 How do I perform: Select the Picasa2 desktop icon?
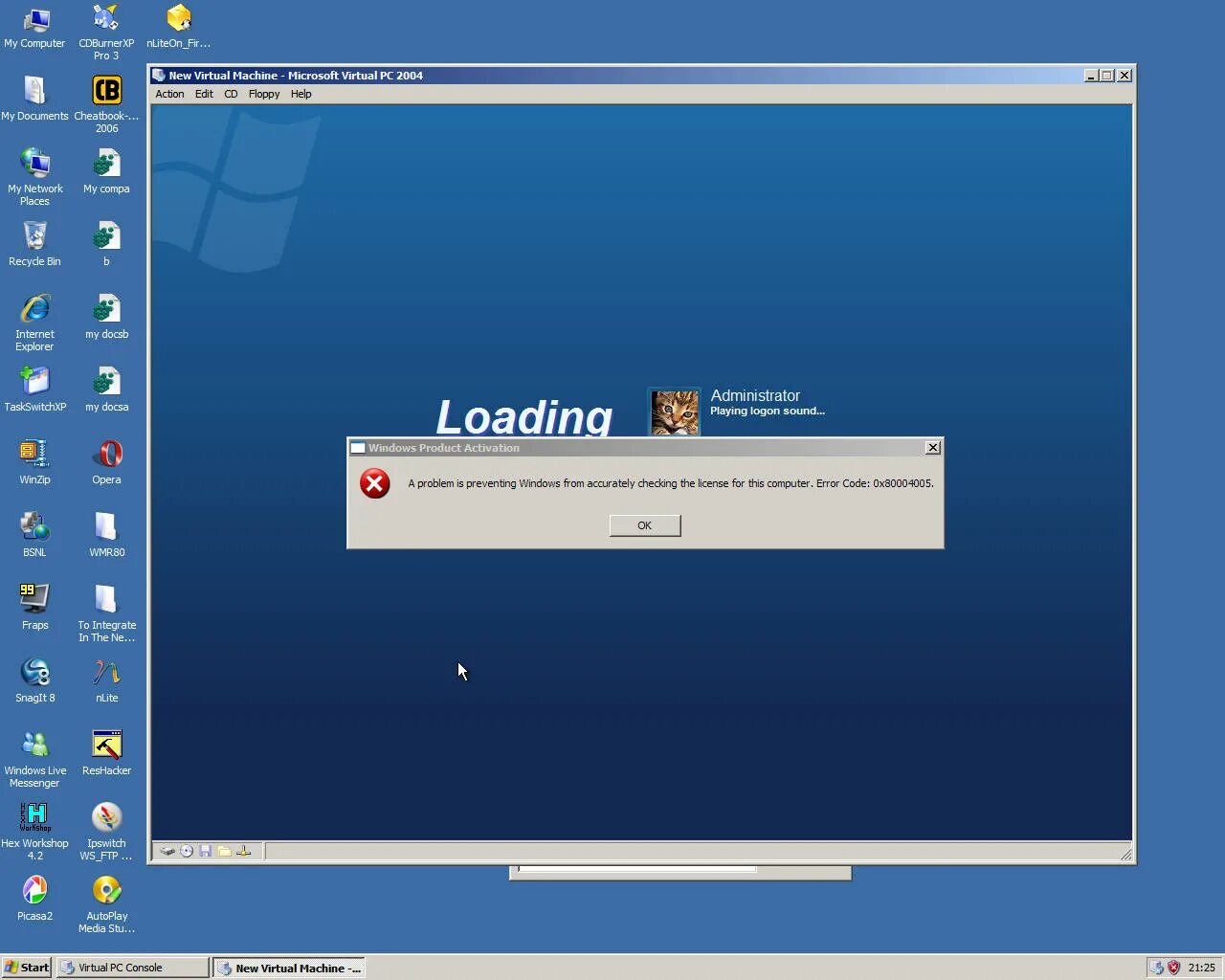(x=34, y=900)
